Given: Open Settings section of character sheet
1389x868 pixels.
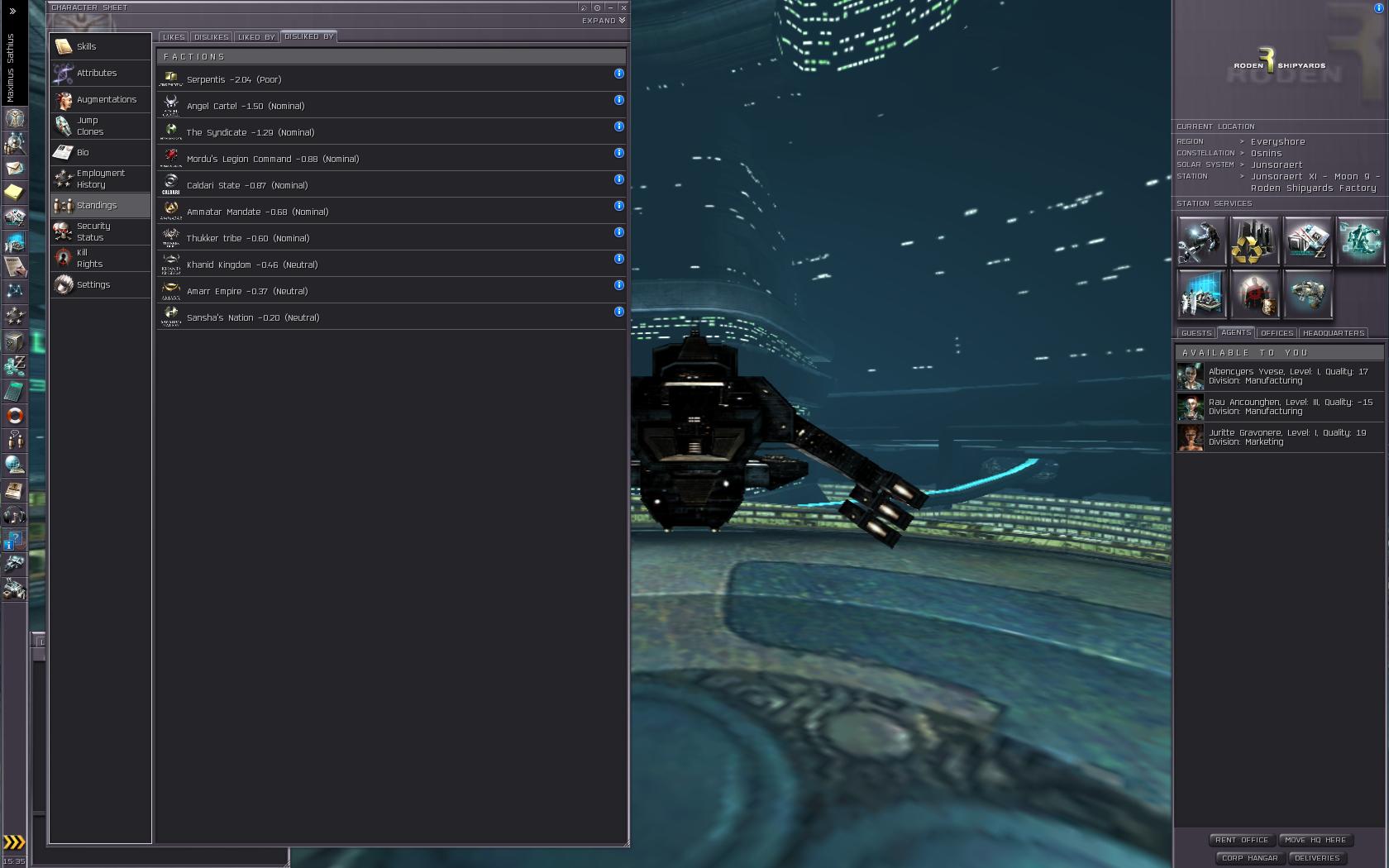Looking at the screenshot, I should click(x=101, y=284).
